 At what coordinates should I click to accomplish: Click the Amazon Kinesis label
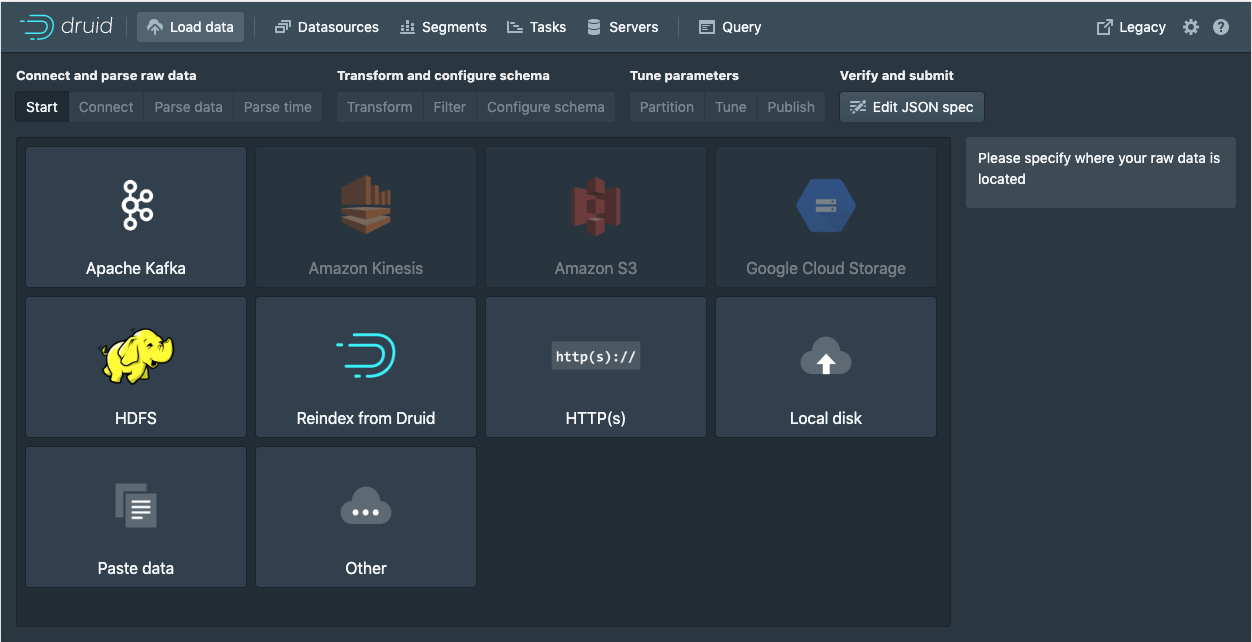366,268
